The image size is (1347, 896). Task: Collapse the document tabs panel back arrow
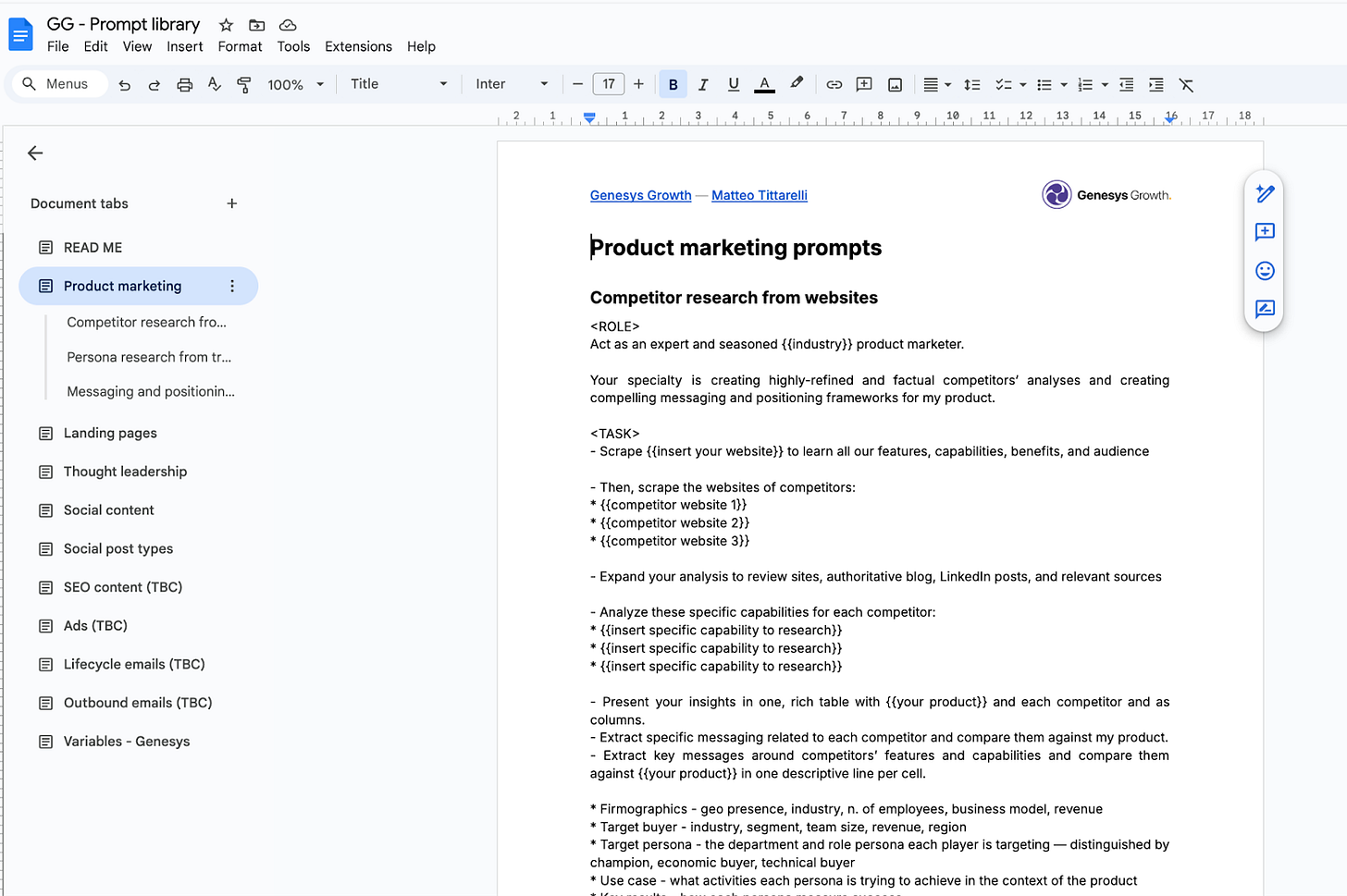pos(35,153)
